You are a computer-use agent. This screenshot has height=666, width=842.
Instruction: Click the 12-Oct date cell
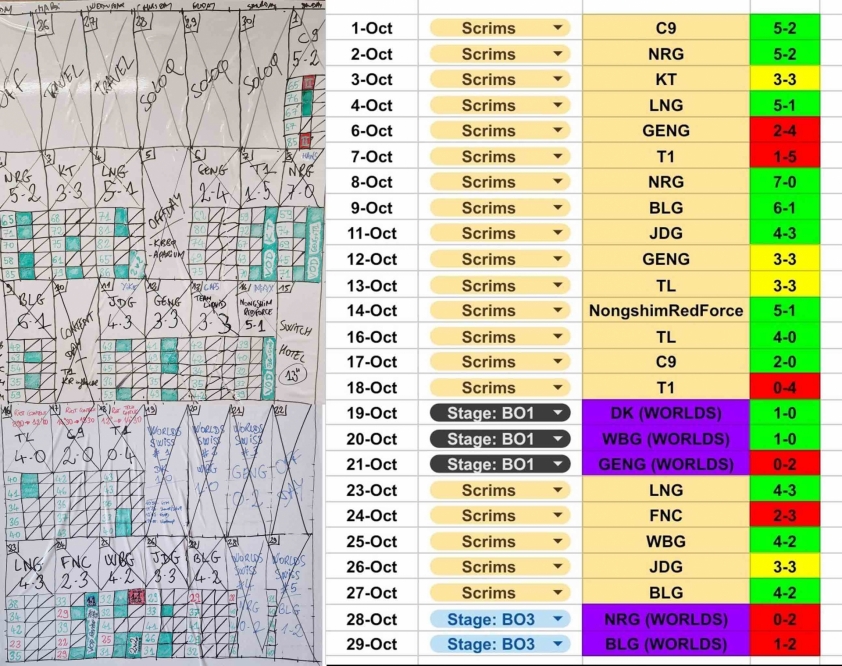(372, 259)
